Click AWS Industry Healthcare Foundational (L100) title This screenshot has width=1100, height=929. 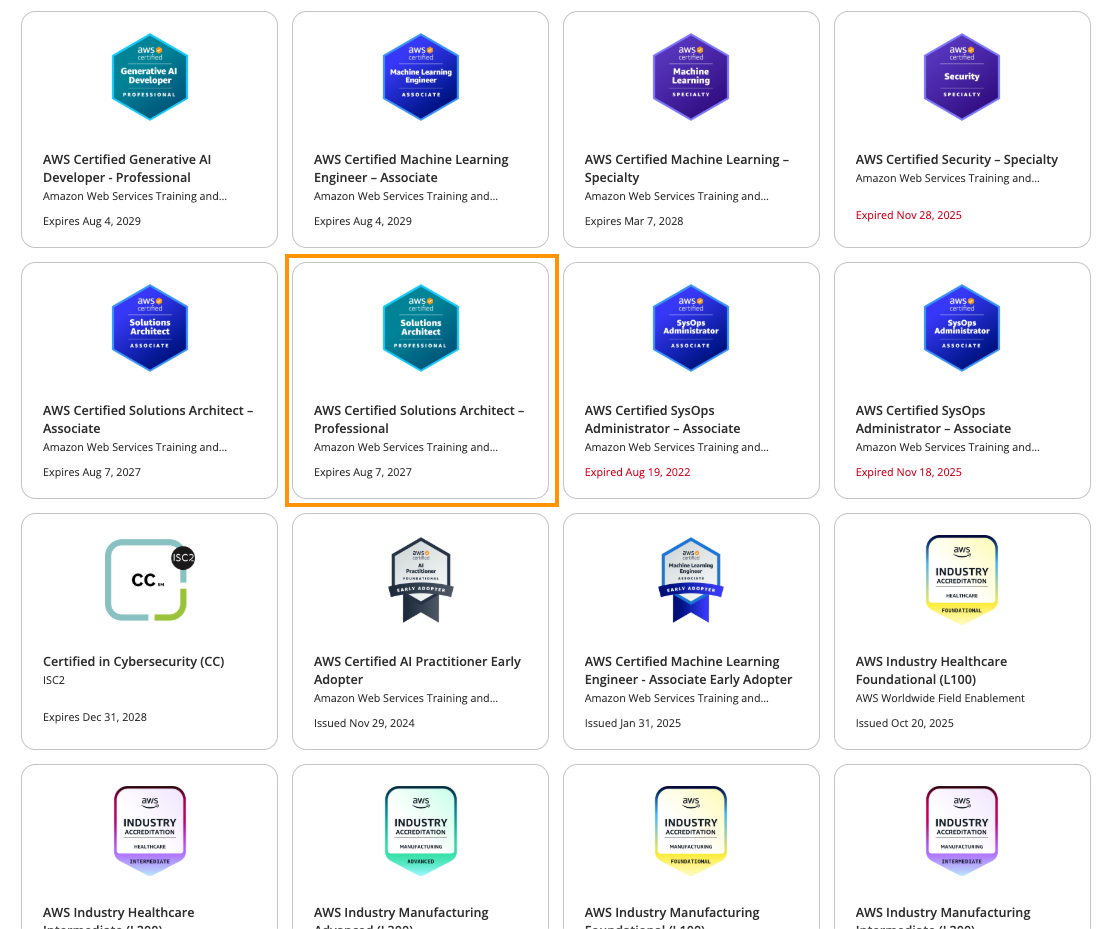[x=931, y=670]
